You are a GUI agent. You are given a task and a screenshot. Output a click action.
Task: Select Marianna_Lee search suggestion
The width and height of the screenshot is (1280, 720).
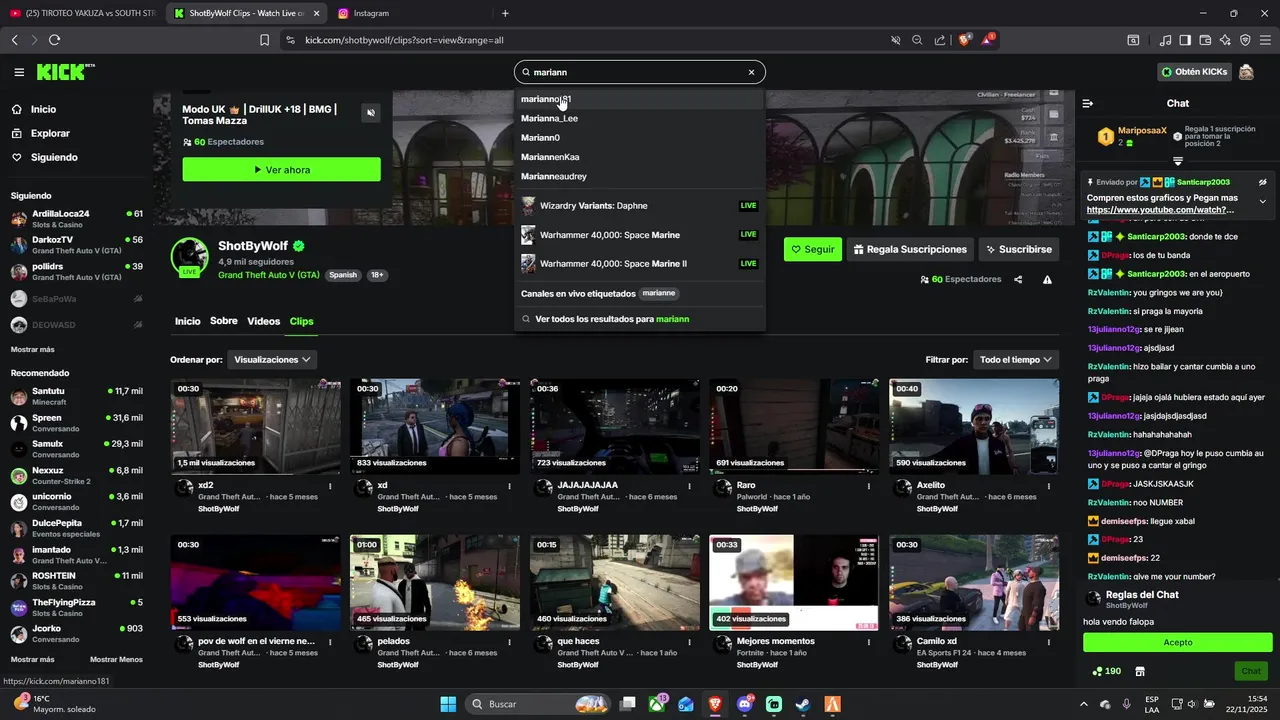640,118
